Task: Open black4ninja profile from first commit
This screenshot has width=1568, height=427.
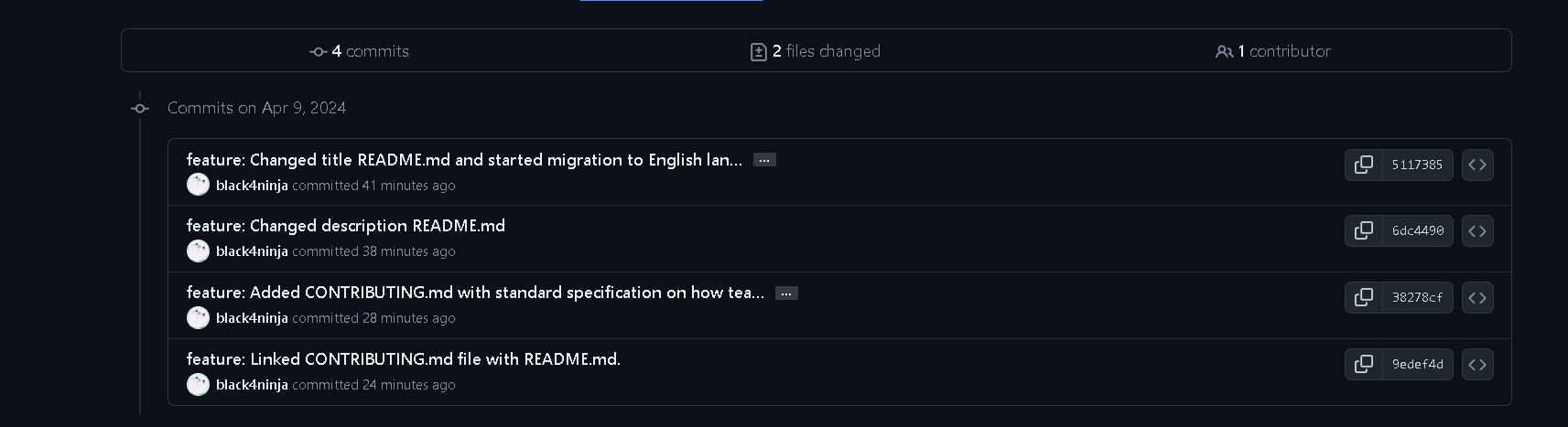Action: pyautogui.click(x=252, y=186)
